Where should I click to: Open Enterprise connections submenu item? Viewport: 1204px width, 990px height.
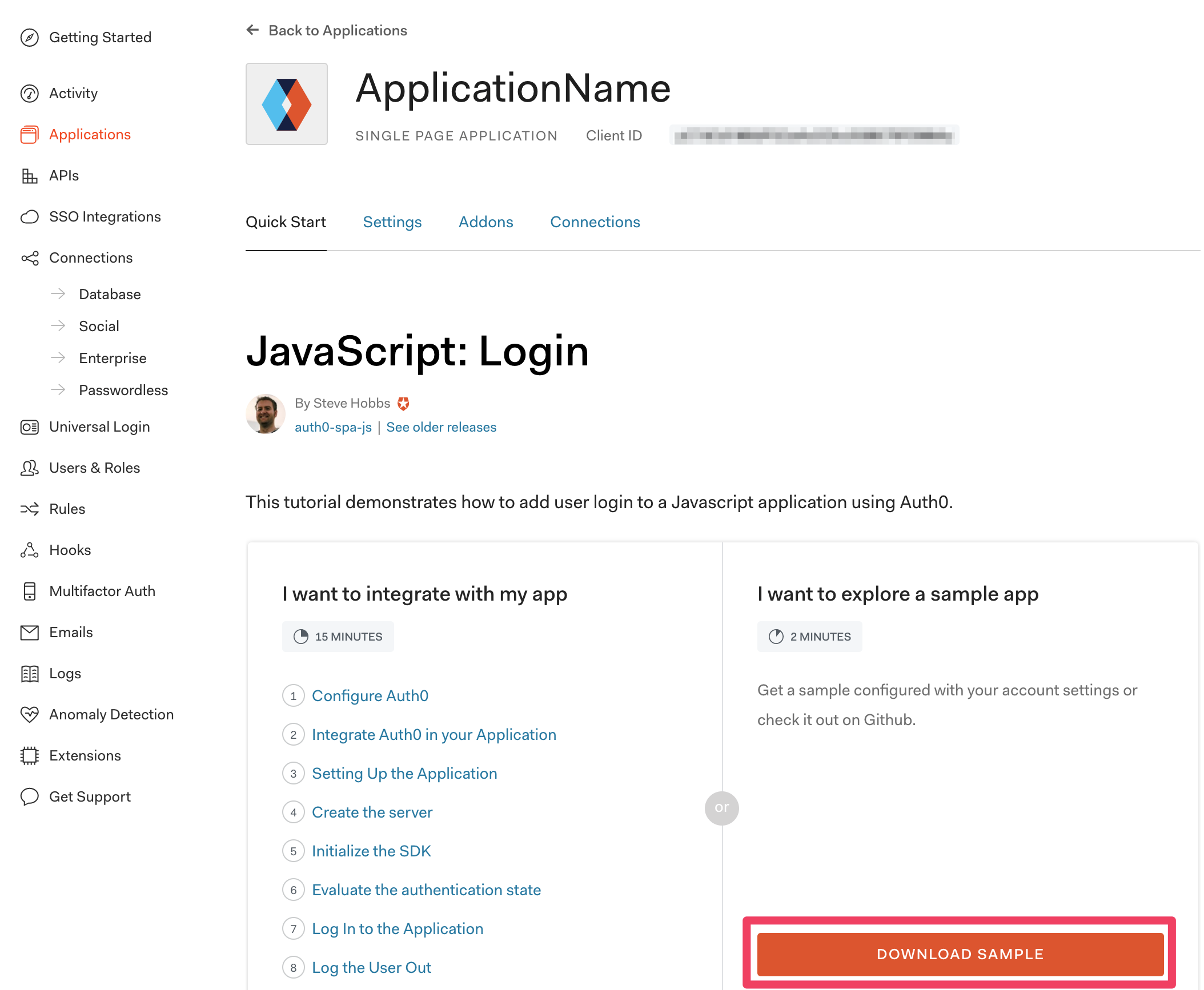tap(113, 359)
